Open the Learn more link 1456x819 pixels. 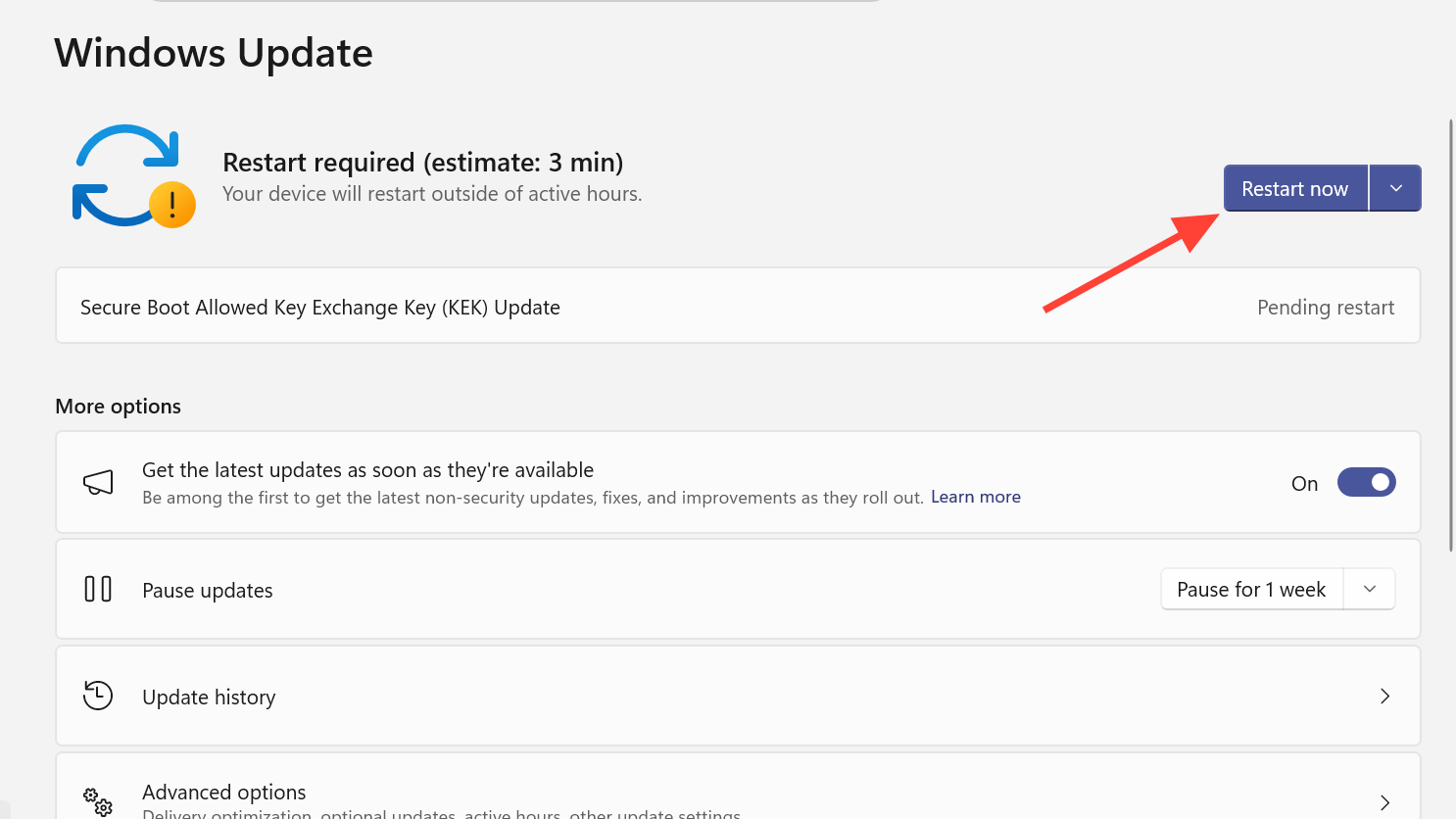point(975,497)
